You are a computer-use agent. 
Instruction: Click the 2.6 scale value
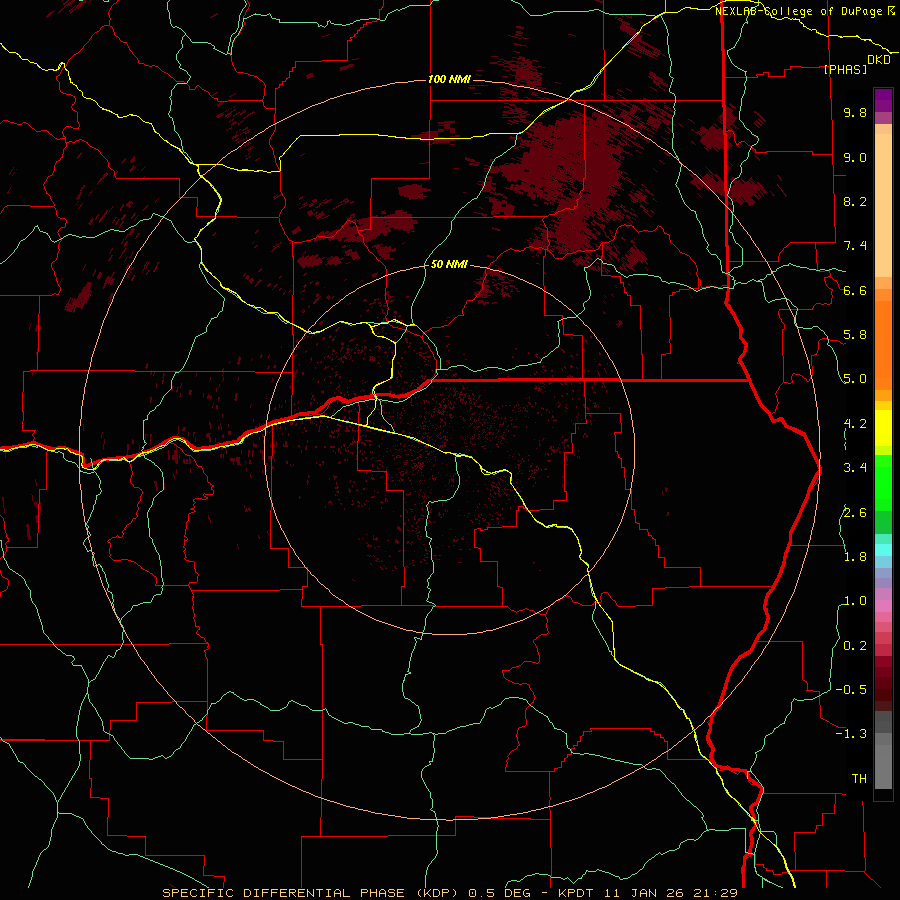[x=855, y=513]
